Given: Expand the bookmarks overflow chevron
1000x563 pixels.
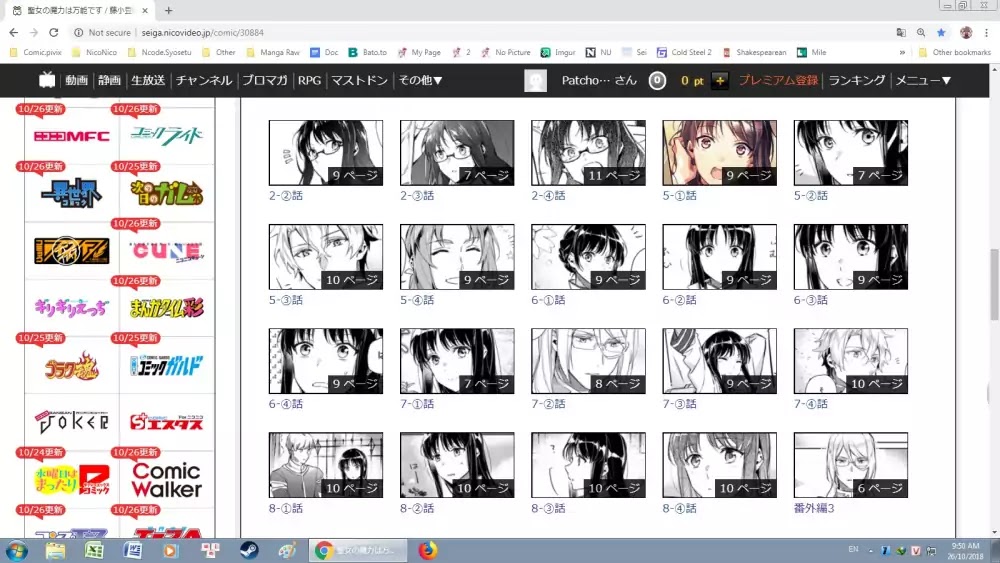Looking at the screenshot, I should coord(903,52).
